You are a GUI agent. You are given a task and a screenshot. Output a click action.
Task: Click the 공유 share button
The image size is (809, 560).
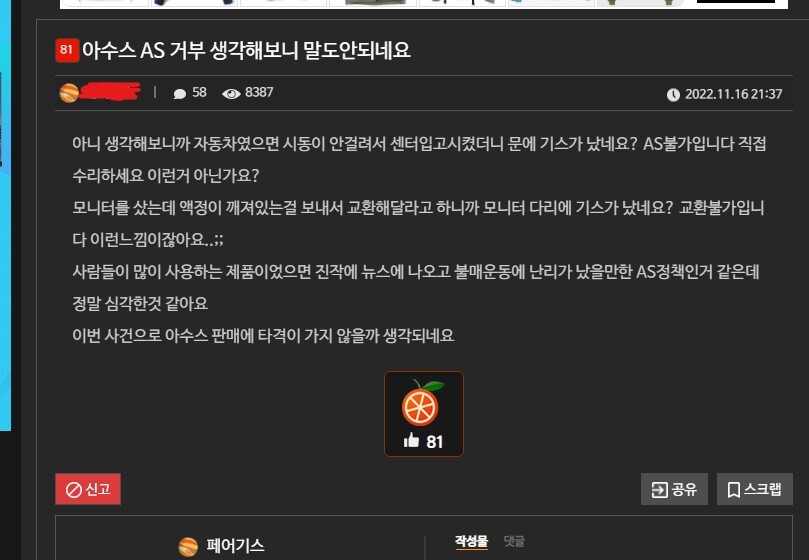pos(674,489)
